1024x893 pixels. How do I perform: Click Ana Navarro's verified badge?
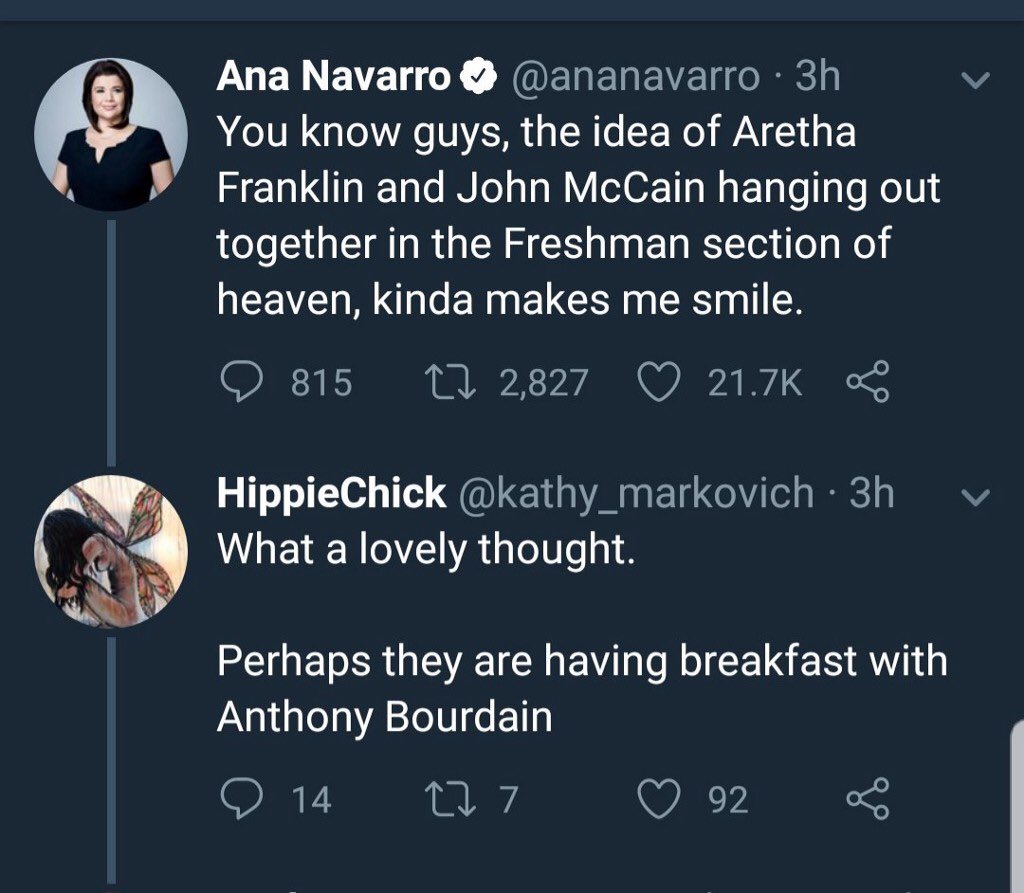point(479,78)
